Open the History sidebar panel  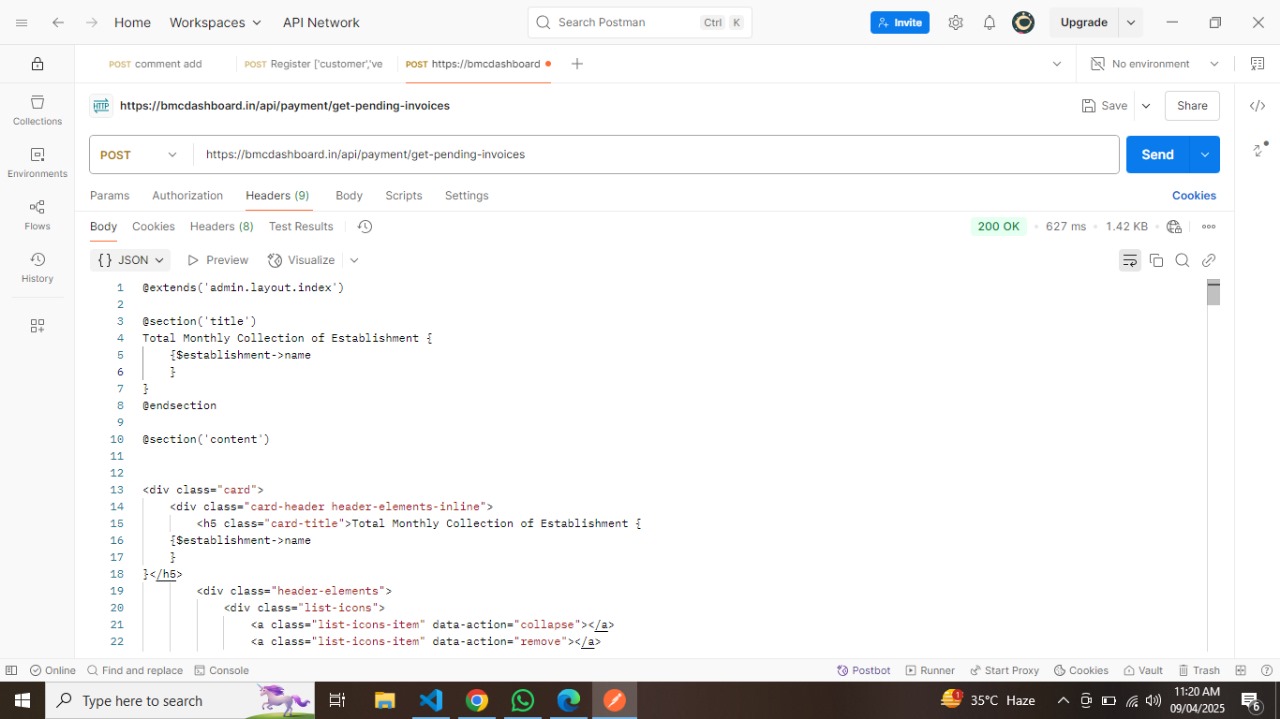click(37, 268)
